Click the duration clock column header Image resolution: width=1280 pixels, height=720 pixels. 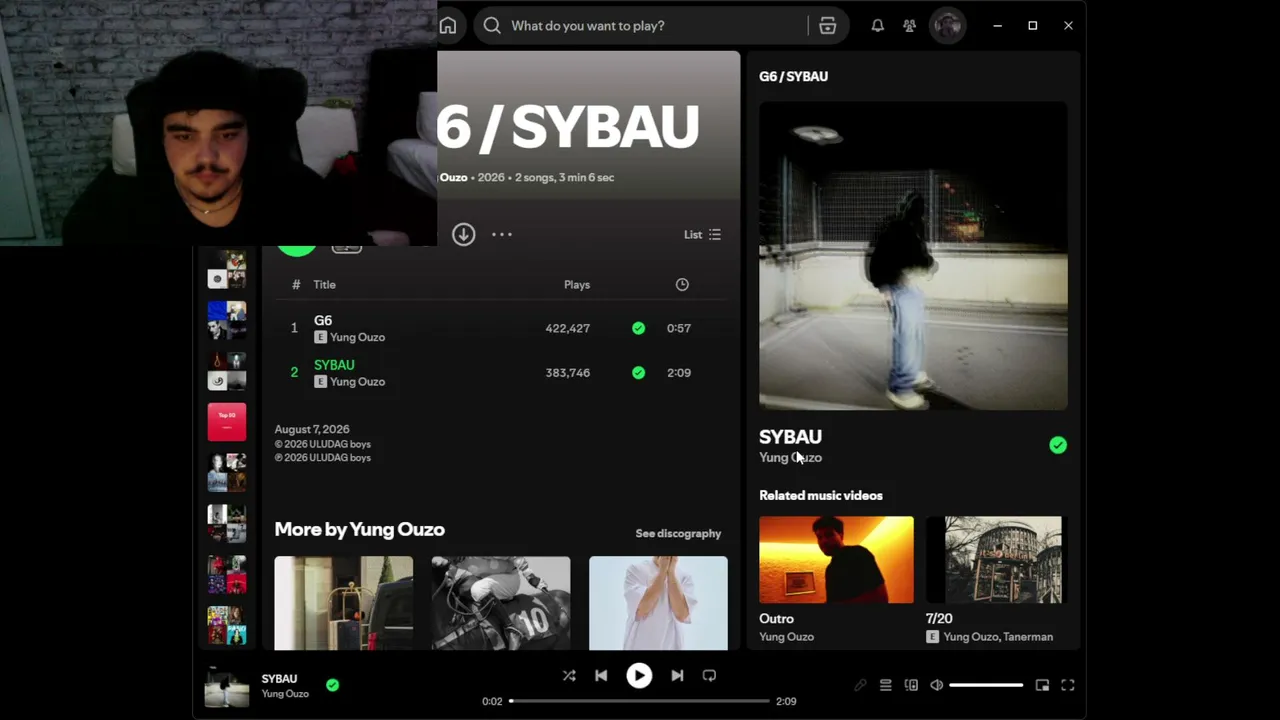pos(682,285)
